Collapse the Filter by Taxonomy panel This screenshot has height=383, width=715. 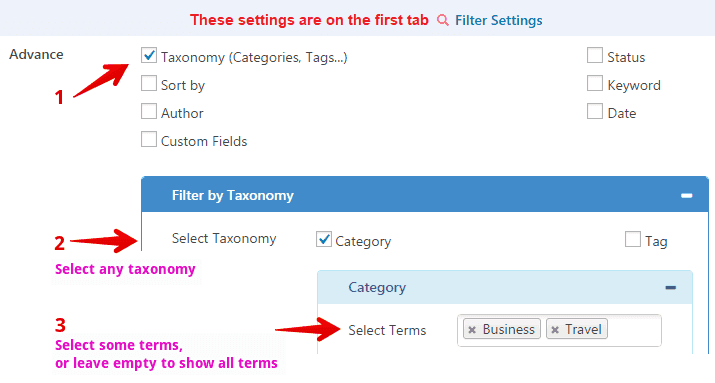[686, 196]
